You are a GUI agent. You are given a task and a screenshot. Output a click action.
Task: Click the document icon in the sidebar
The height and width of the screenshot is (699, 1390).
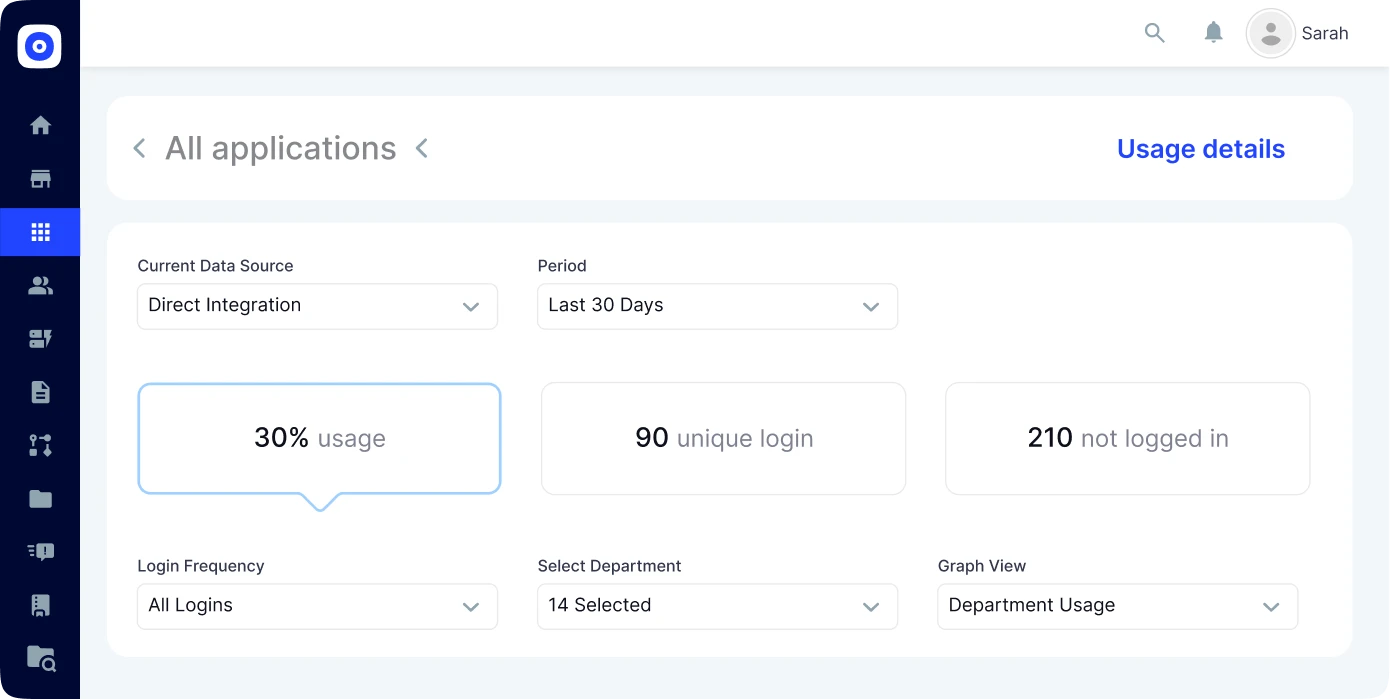(x=40, y=392)
